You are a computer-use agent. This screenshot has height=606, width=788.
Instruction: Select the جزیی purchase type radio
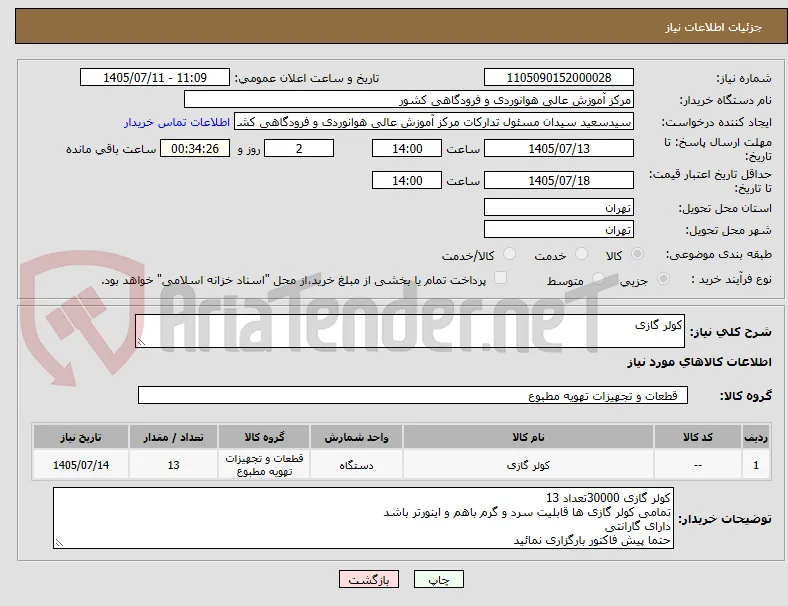coord(663,279)
